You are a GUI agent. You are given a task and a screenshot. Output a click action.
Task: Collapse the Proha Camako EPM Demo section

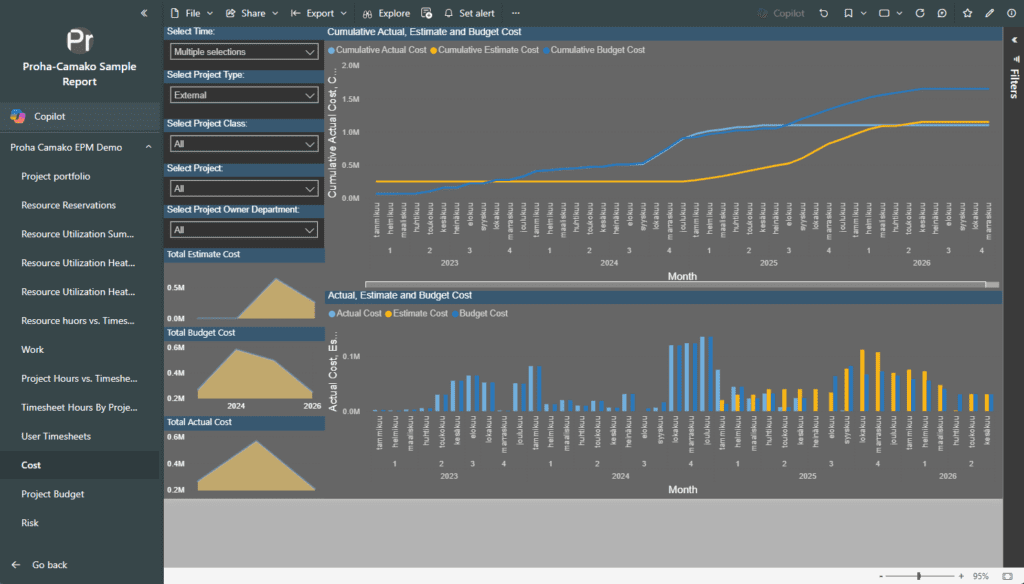coord(148,147)
